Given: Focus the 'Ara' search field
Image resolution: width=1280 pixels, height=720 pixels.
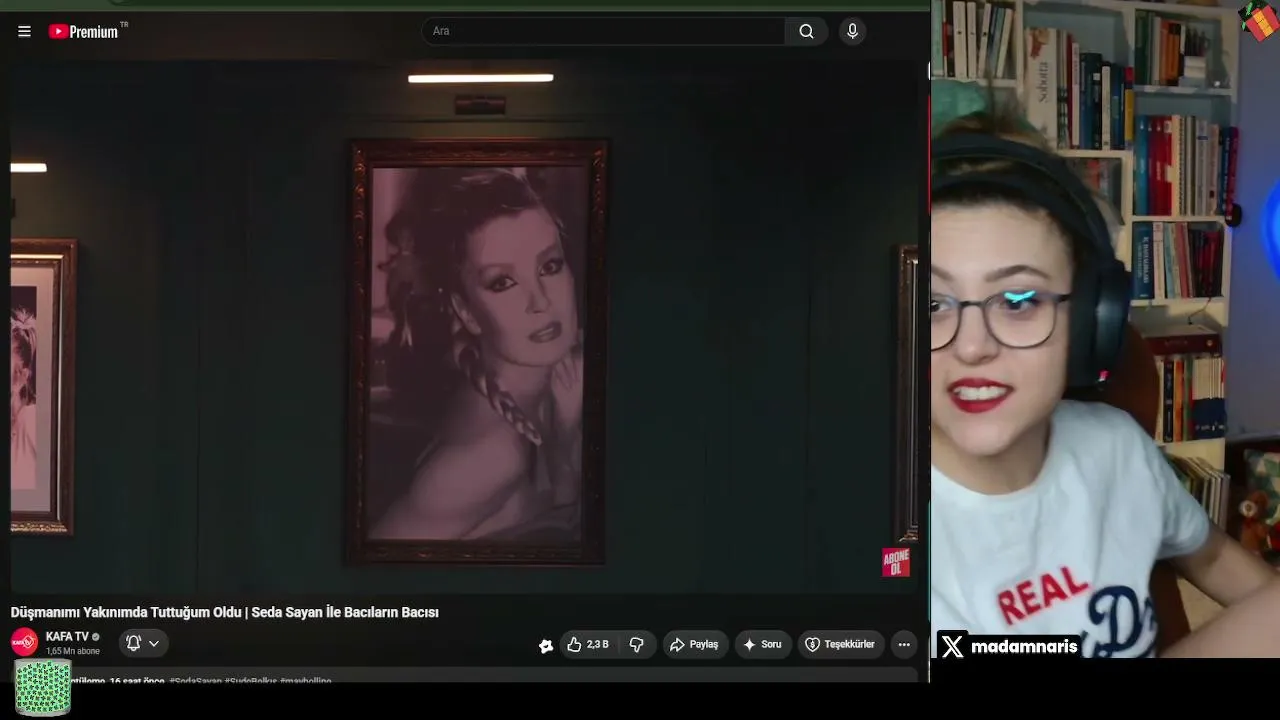Looking at the screenshot, I should pyautogui.click(x=603, y=31).
